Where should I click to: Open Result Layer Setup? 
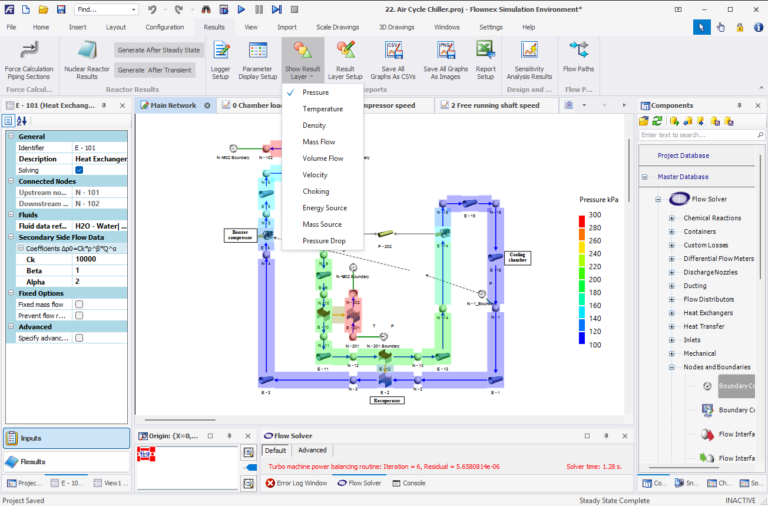(x=345, y=61)
